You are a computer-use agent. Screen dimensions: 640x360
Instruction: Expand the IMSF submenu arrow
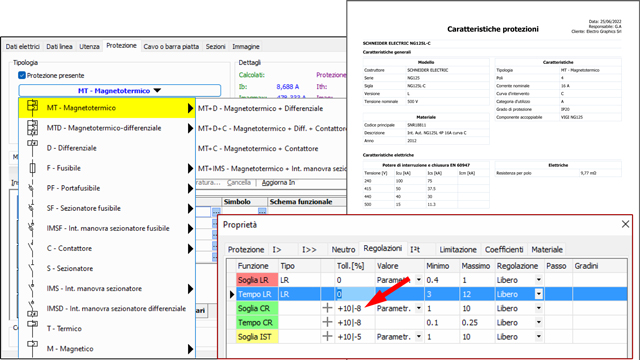click(190, 229)
